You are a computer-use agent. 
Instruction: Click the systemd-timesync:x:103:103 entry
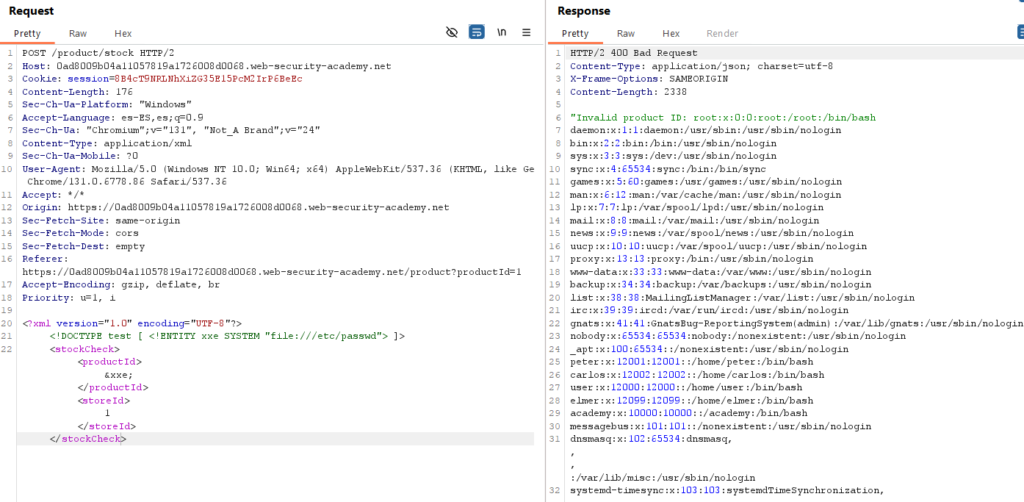(x=727, y=490)
